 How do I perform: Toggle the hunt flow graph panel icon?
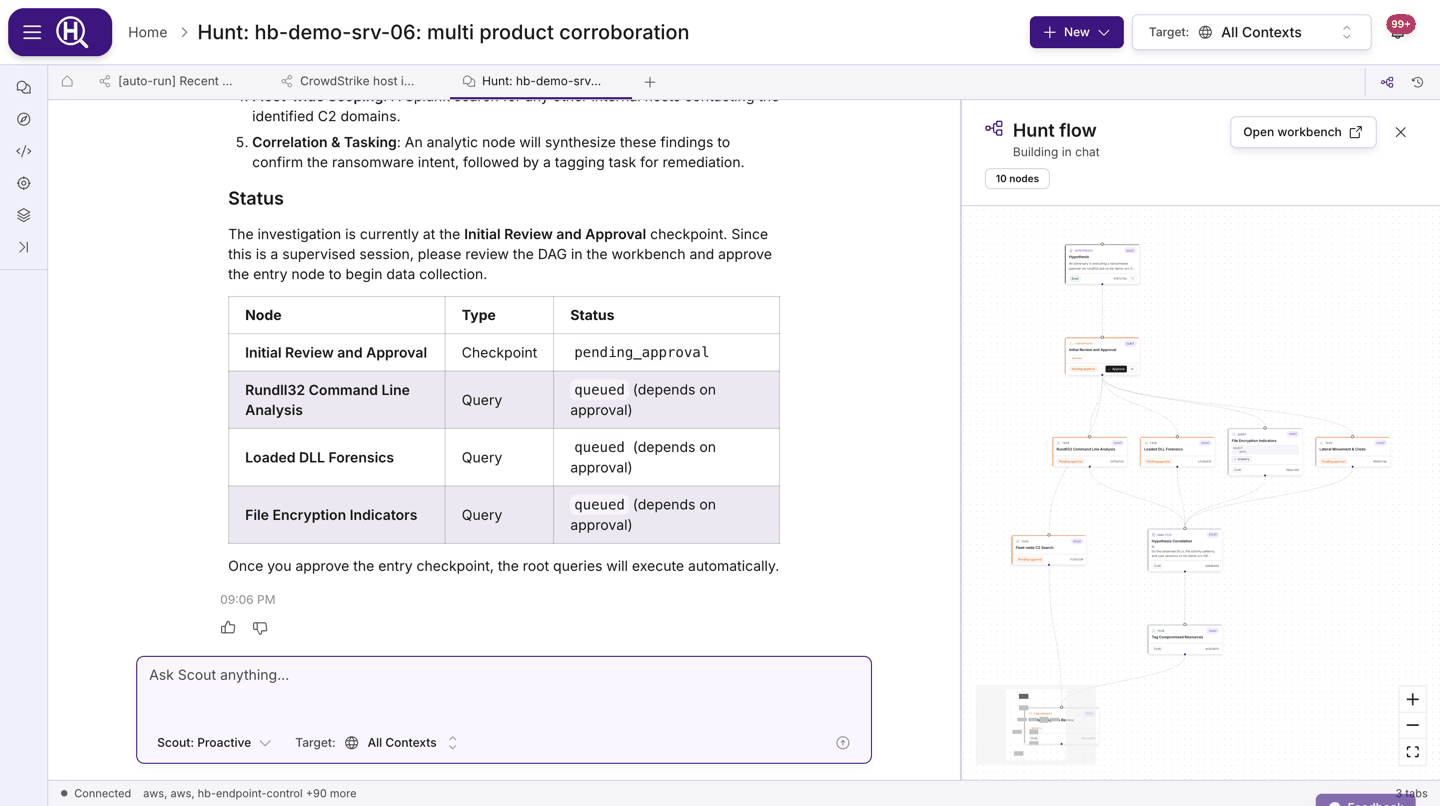pyautogui.click(x=1387, y=82)
